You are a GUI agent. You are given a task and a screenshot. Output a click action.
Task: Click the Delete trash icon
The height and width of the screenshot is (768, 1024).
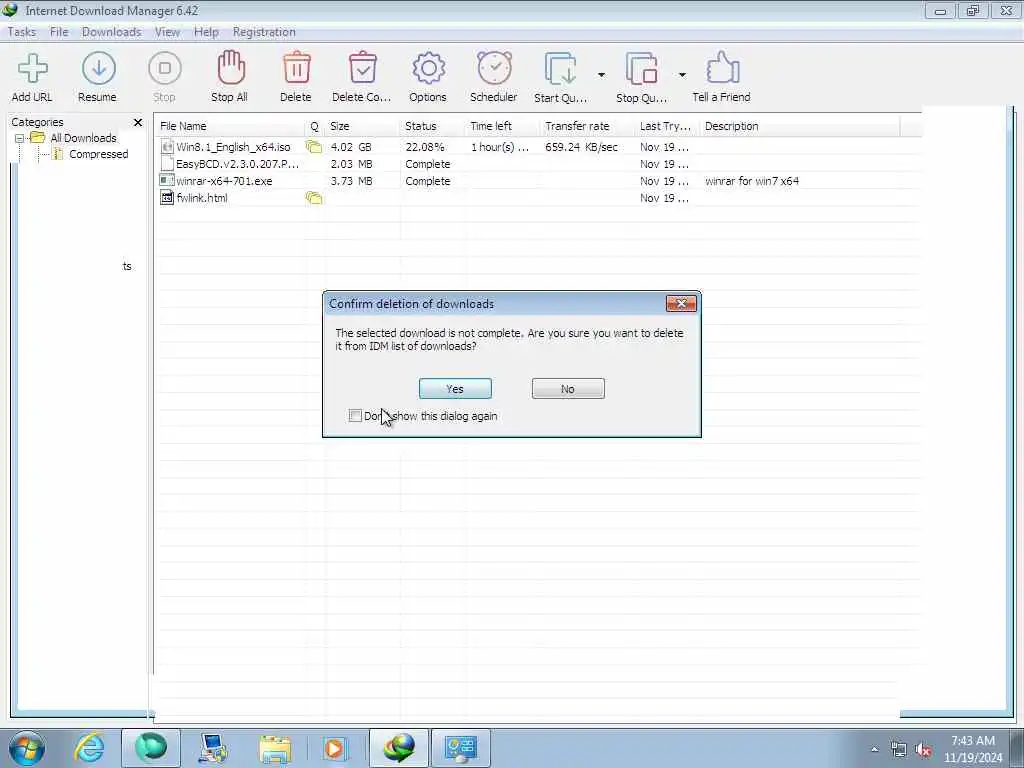pos(296,69)
